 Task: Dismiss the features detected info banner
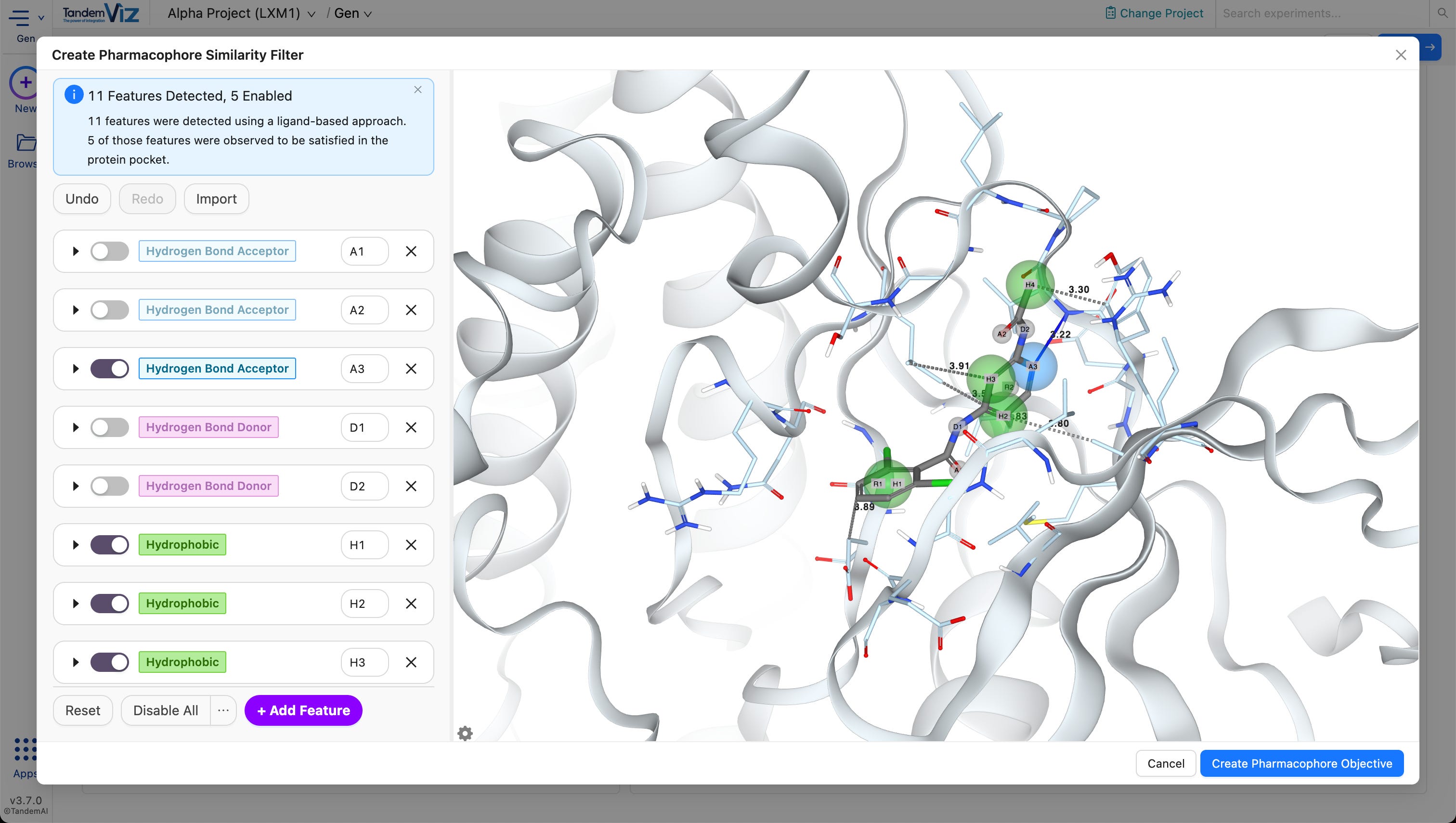pos(418,90)
